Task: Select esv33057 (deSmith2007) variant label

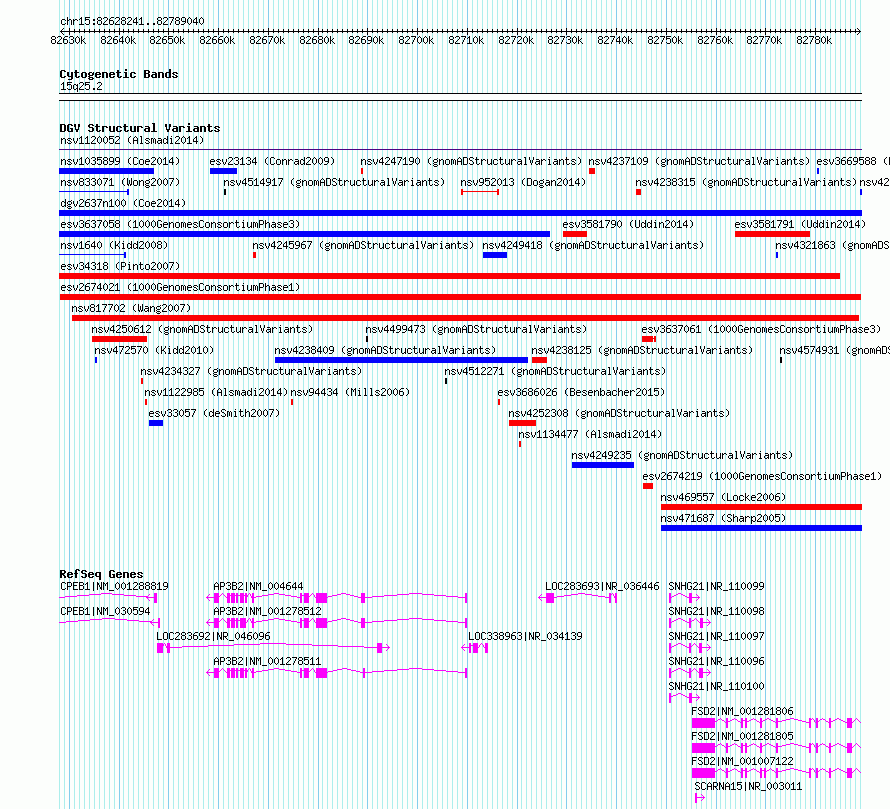Action: coord(214,413)
